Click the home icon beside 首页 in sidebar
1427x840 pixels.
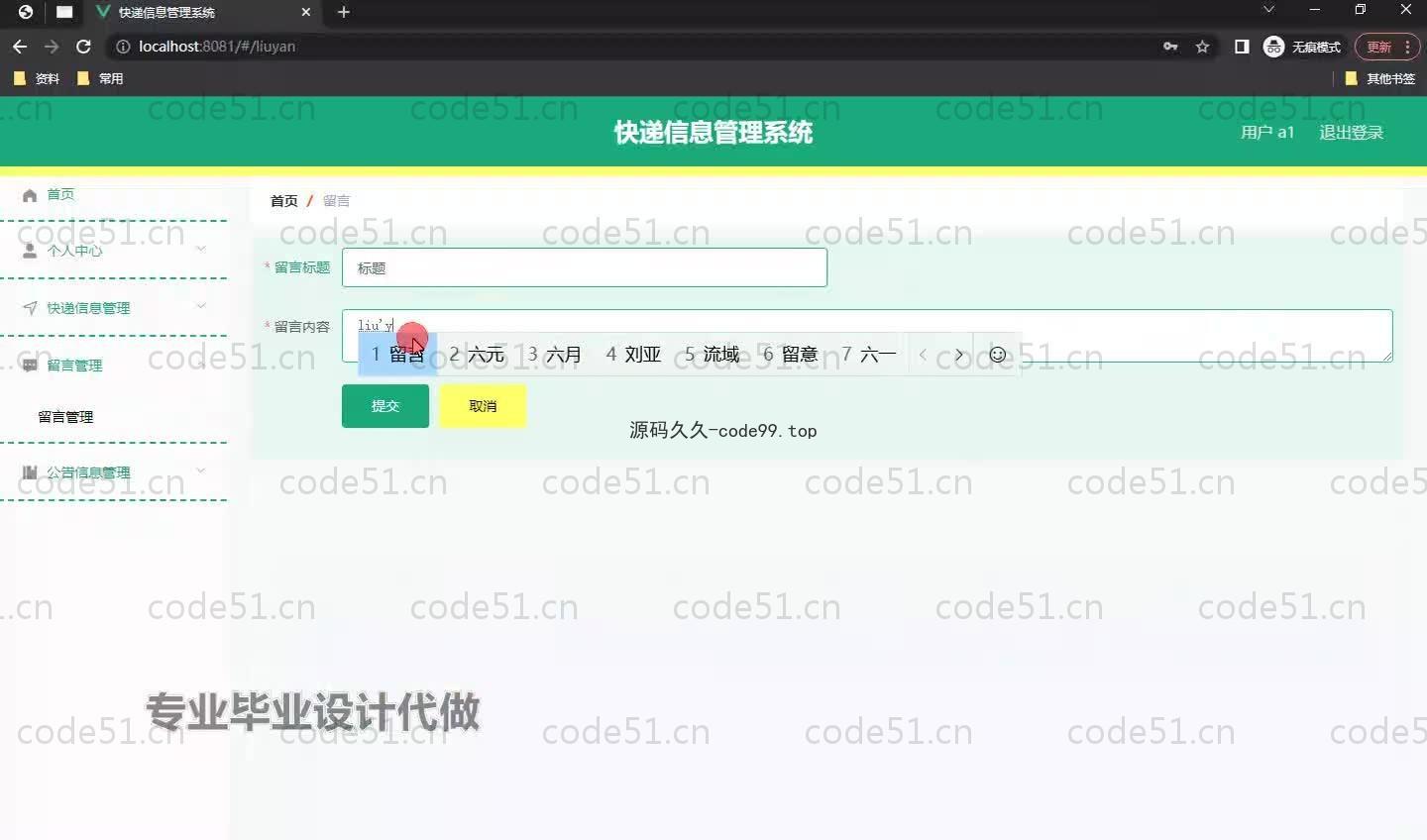(30, 195)
